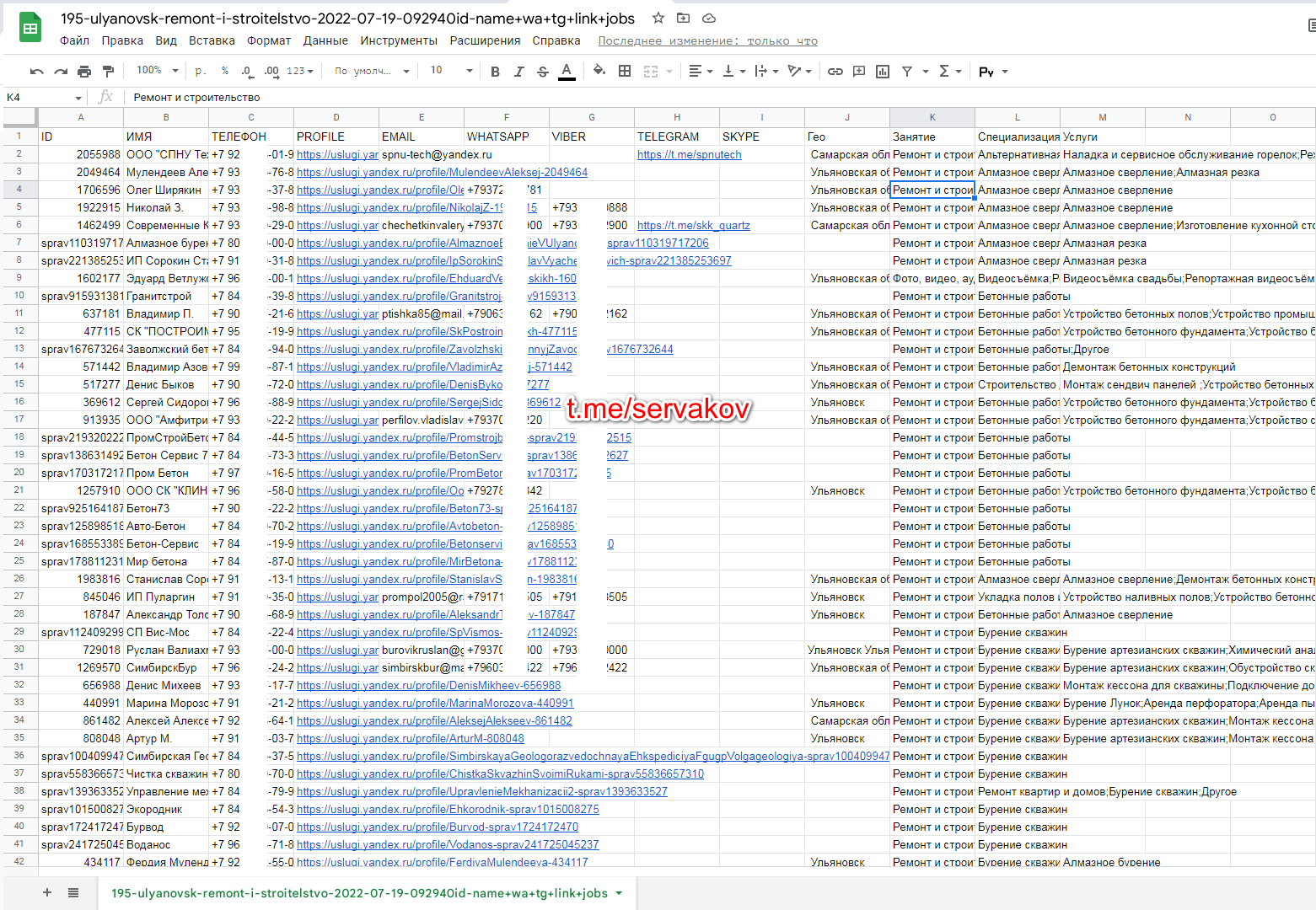
Task: Open the Формат menu
Action: (269, 40)
